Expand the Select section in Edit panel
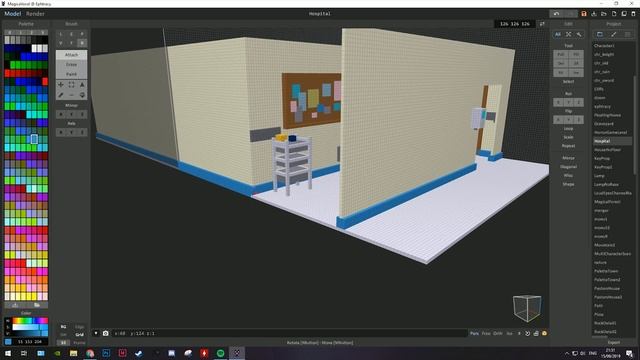This screenshot has width=640, height=360. point(568,82)
